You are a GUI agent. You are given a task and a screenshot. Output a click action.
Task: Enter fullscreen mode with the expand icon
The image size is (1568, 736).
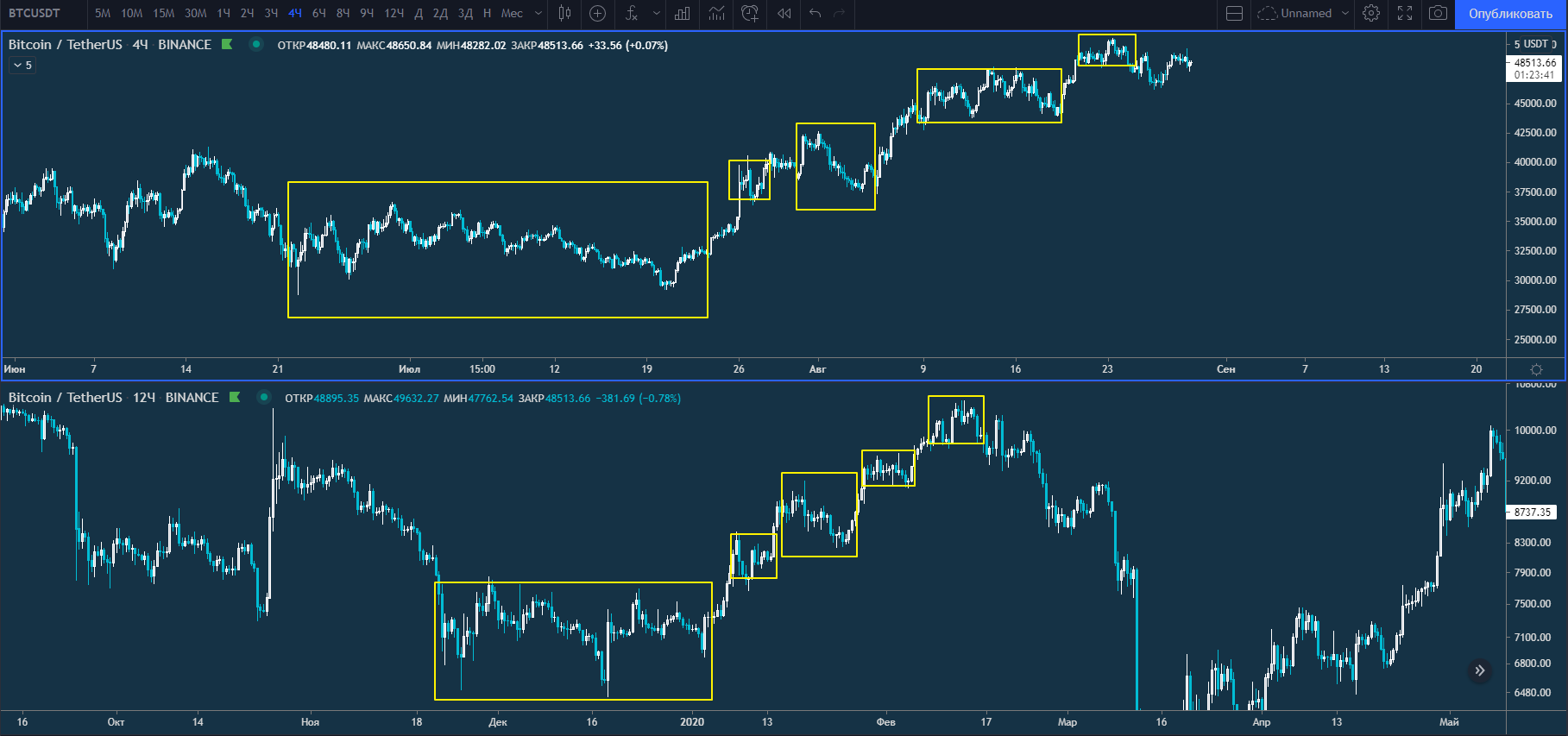(1405, 13)
